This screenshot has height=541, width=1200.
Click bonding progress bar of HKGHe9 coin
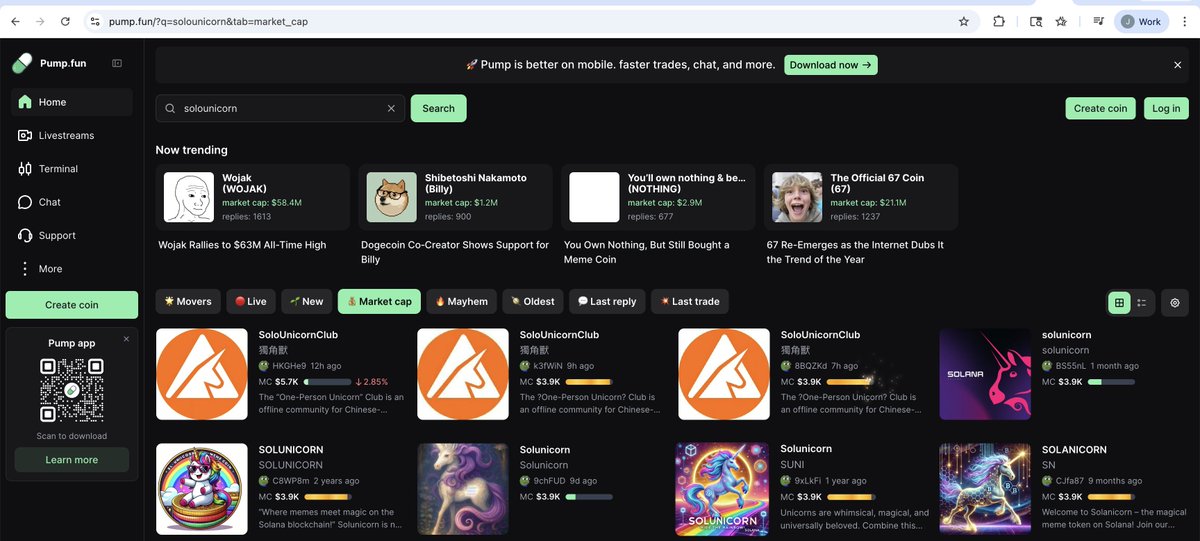point(326,382)
